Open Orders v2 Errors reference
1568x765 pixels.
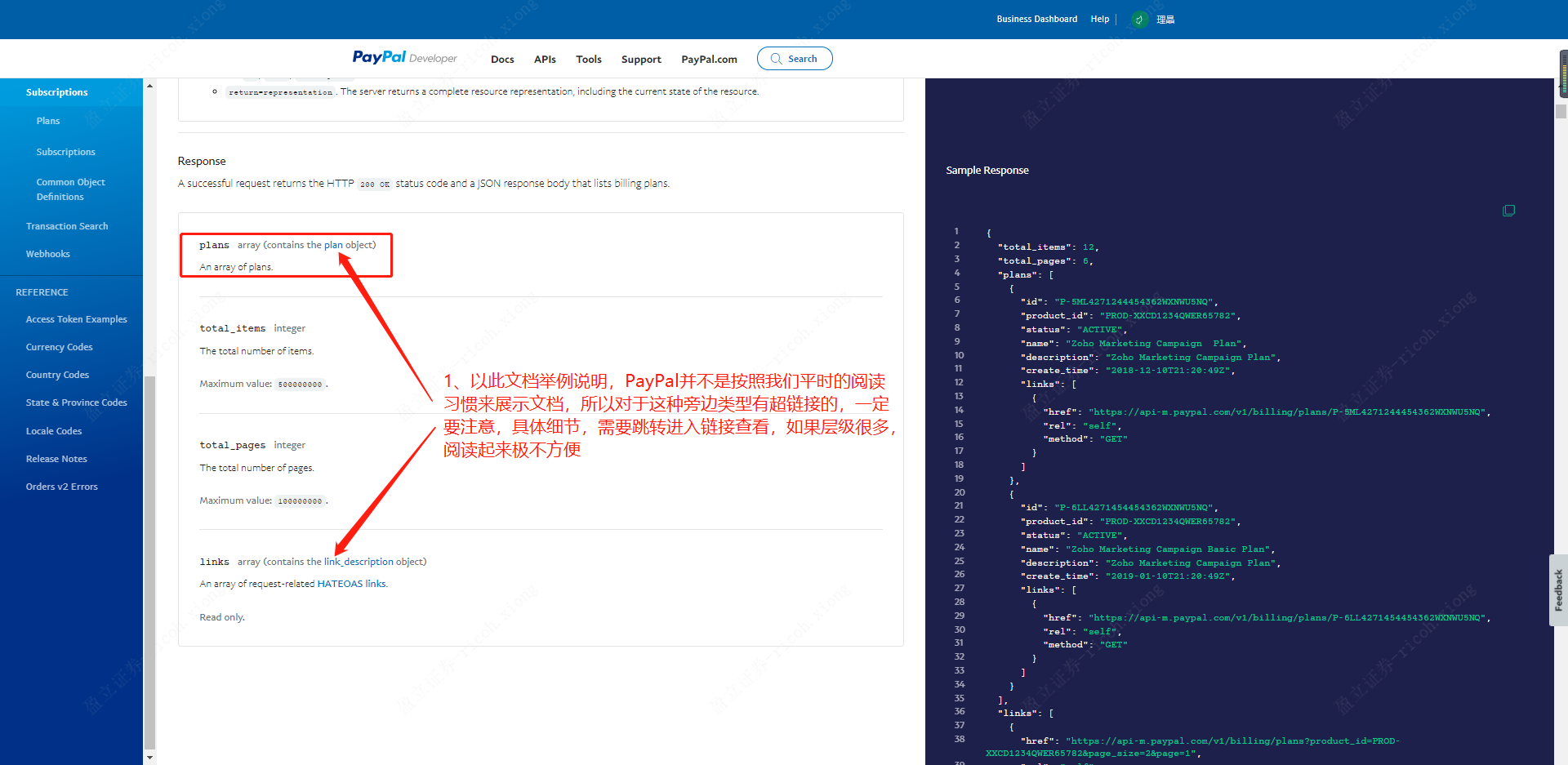coord(61,487)
